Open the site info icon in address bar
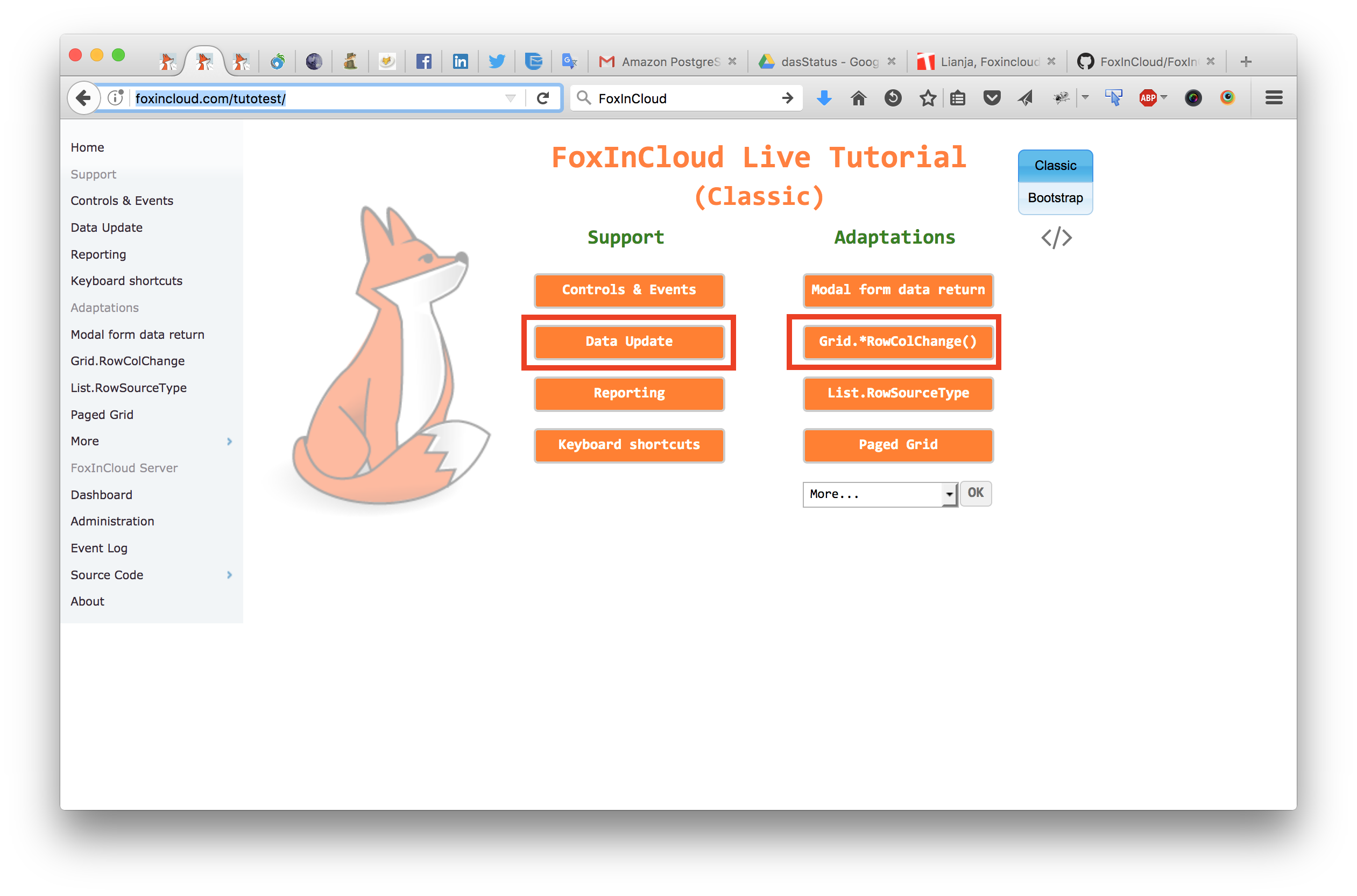Screen dimensions: 1357x896 (x=116, y=98)
